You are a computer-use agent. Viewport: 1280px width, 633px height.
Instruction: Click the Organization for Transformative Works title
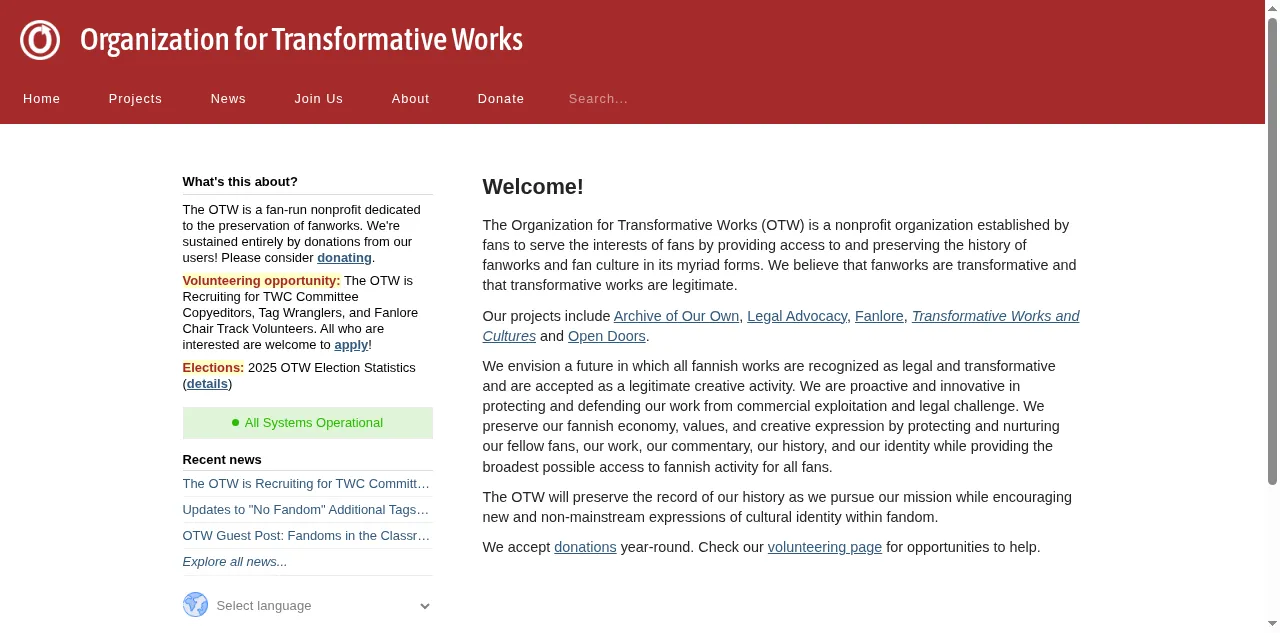pyautogui.click(x=301, y=40)
